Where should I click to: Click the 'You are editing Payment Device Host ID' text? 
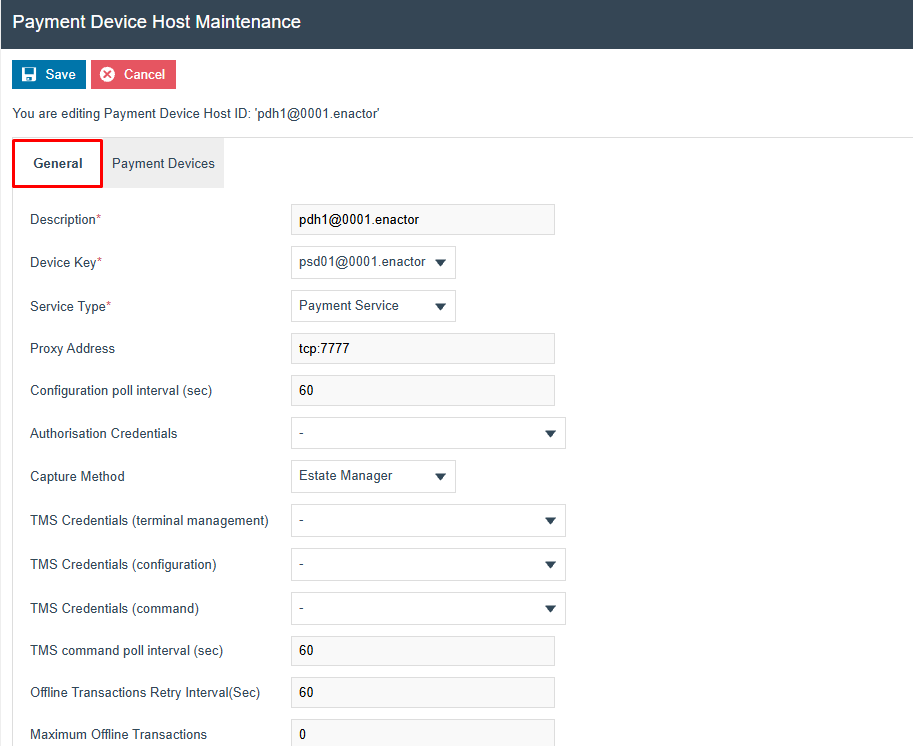pos(196,114)
